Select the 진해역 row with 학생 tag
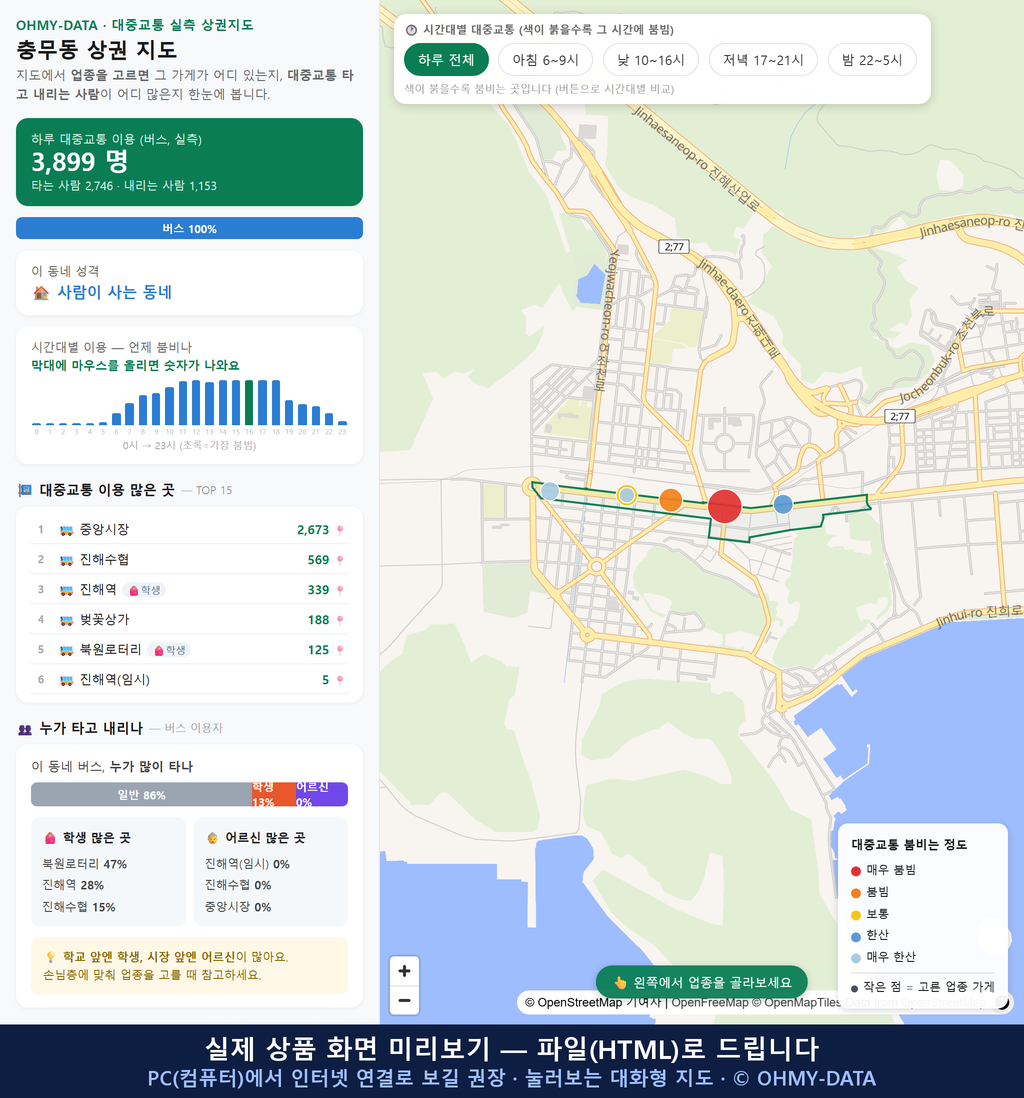 pyautogui.click(x=189, y=590)
